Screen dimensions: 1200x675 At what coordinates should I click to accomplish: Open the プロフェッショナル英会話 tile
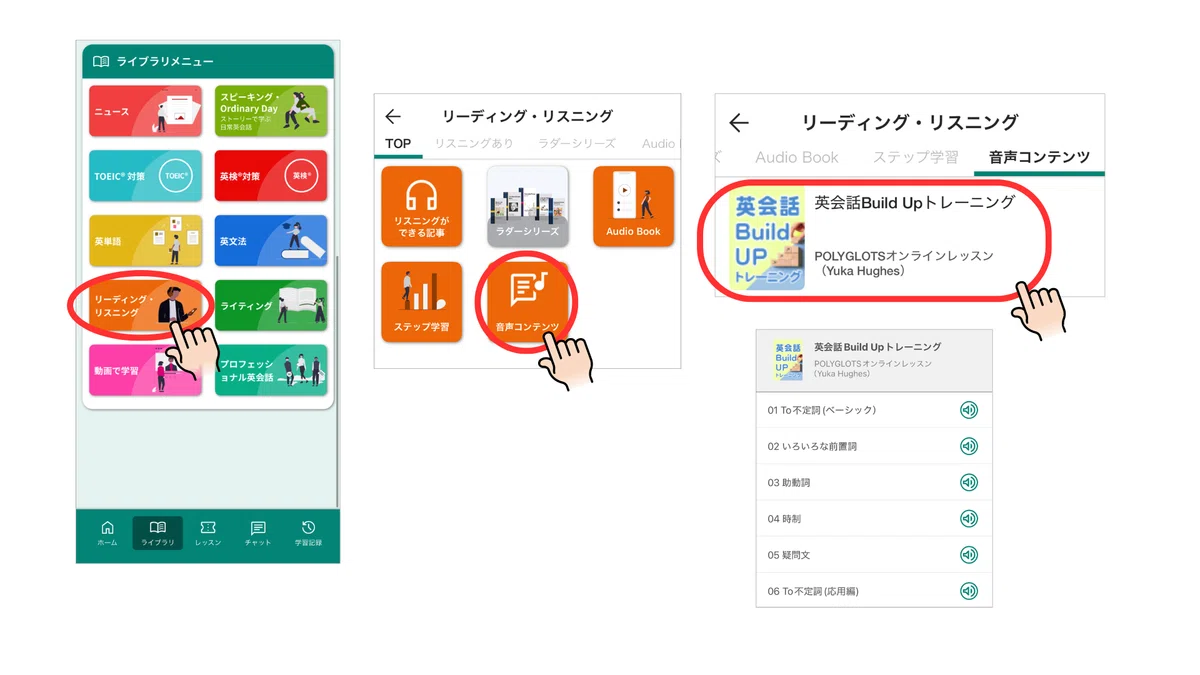271,370
